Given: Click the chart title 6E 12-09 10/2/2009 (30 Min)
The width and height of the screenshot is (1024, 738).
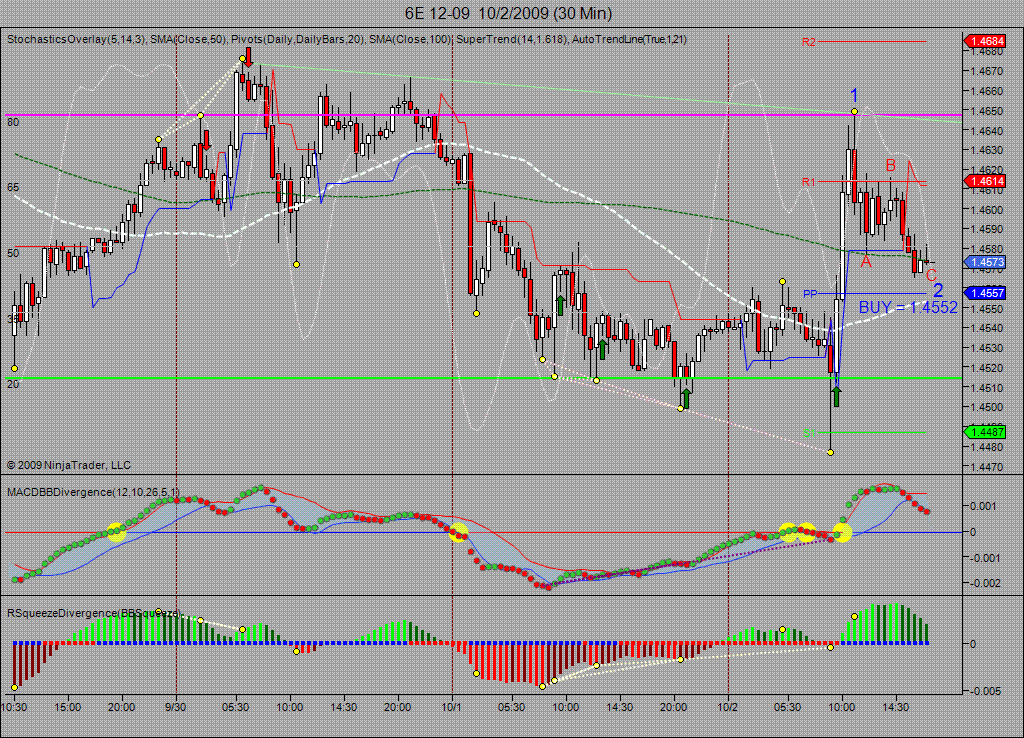Looking at the screenshot, I should (508, 13).
